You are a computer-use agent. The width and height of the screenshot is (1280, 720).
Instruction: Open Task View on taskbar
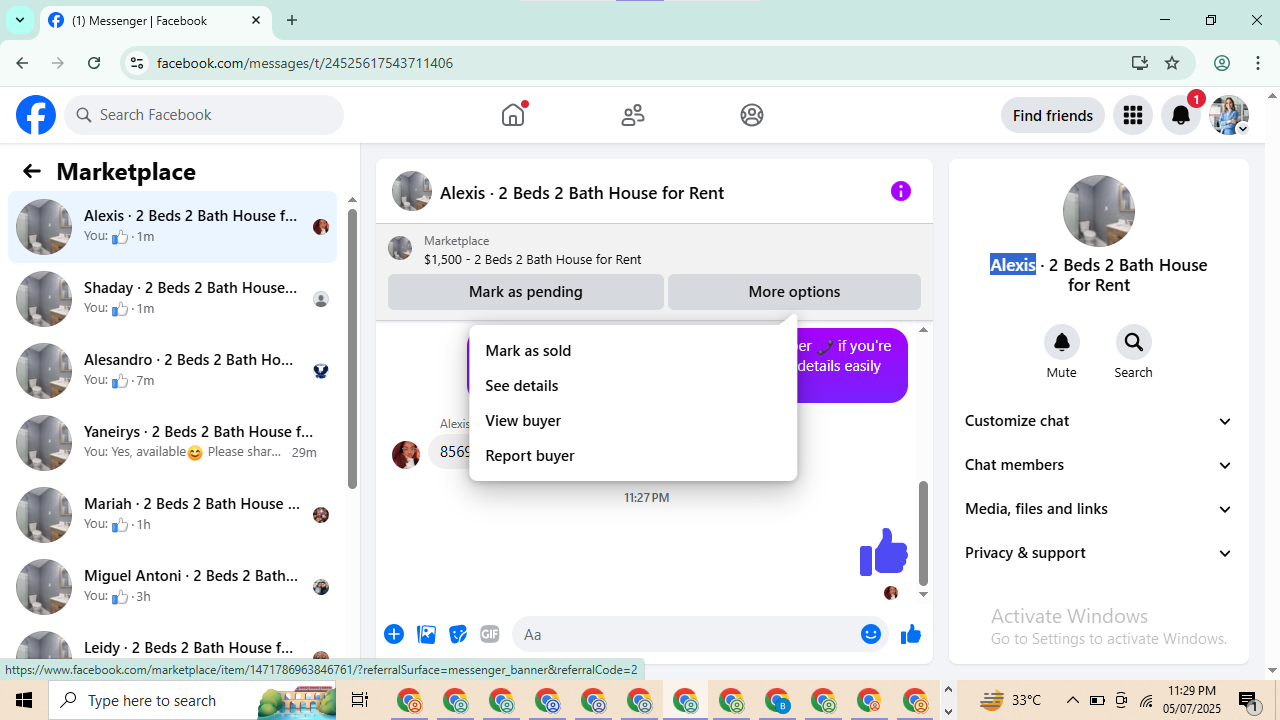pyautogui.click(x=360, y=700)
